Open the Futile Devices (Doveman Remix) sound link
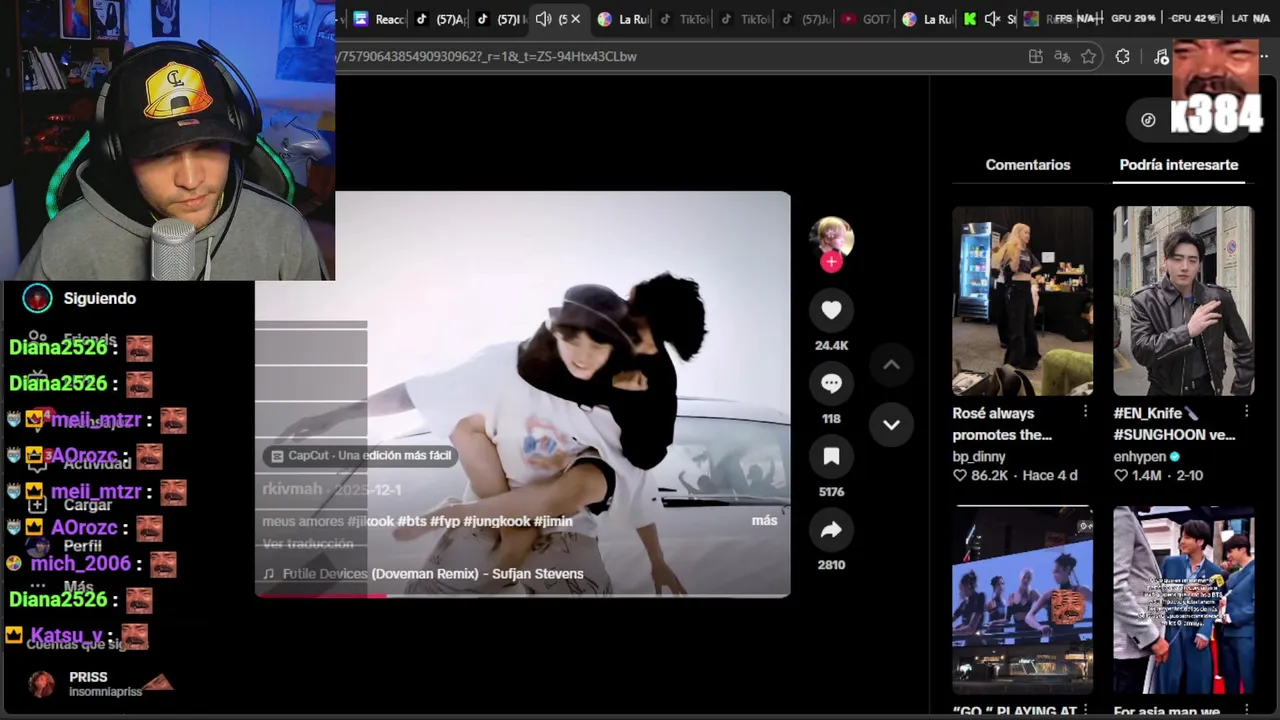The image size is (1280, 720). [433, 574]
